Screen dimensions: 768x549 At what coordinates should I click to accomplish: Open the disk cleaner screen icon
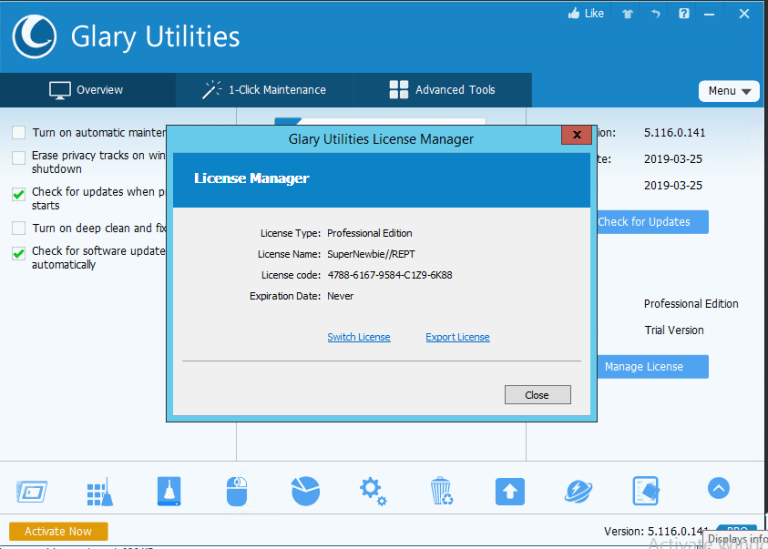click(x=32, y=491)
